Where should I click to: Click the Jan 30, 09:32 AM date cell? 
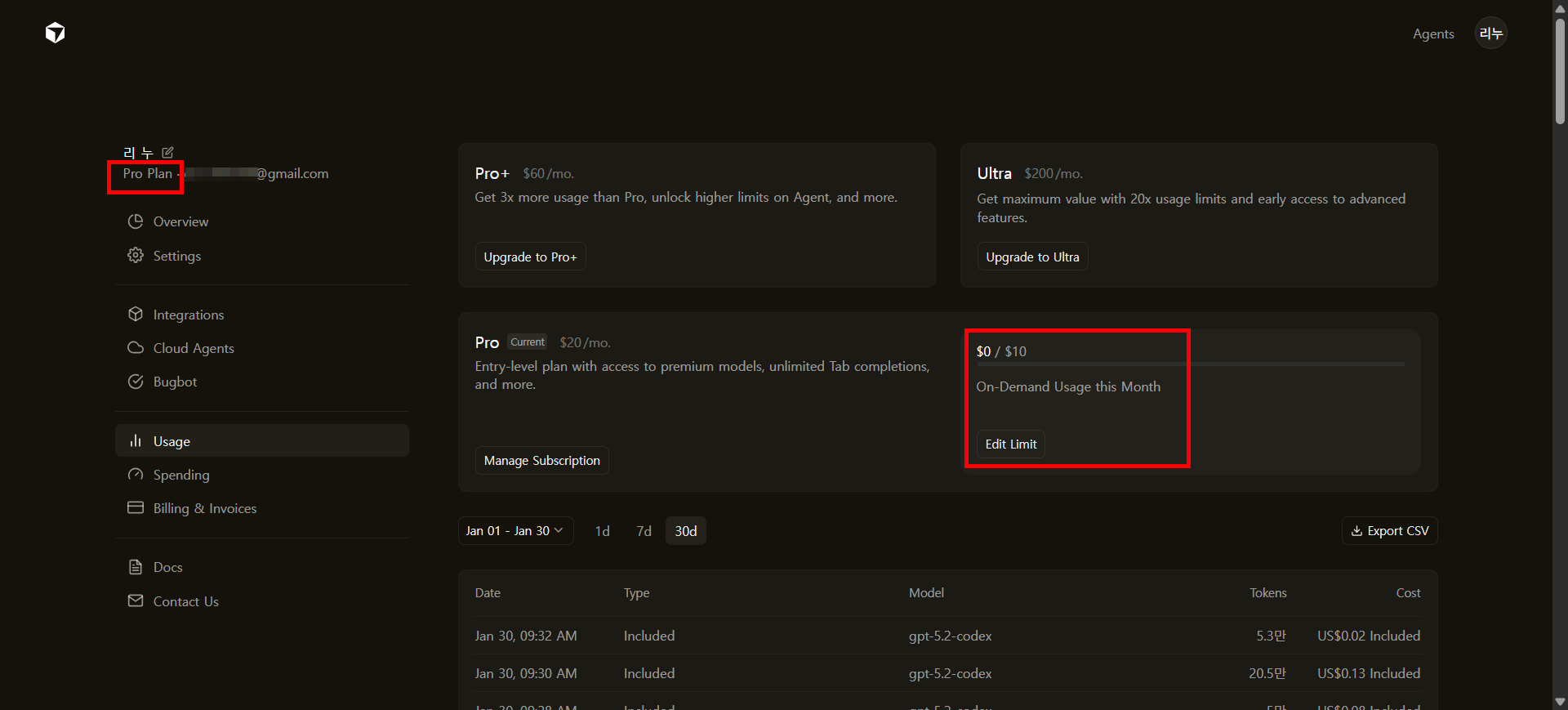[x=526, y=636]
